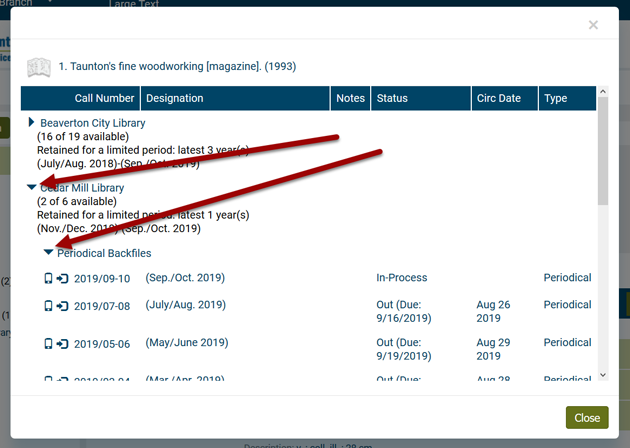Click the Call Number column header
Screen dimensions: 630x448
(x=80, y=98)
